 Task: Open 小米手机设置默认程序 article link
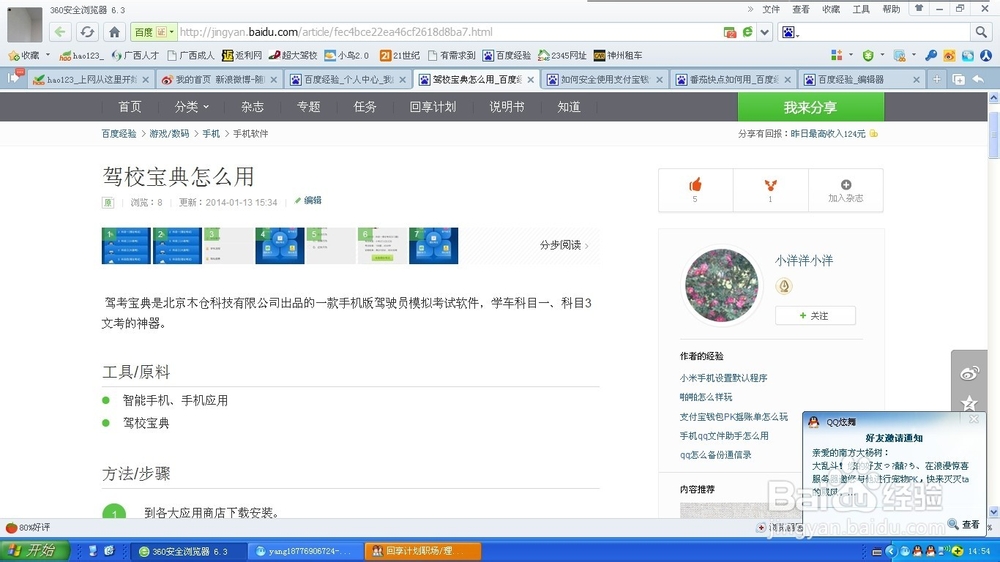click(723, 378)
